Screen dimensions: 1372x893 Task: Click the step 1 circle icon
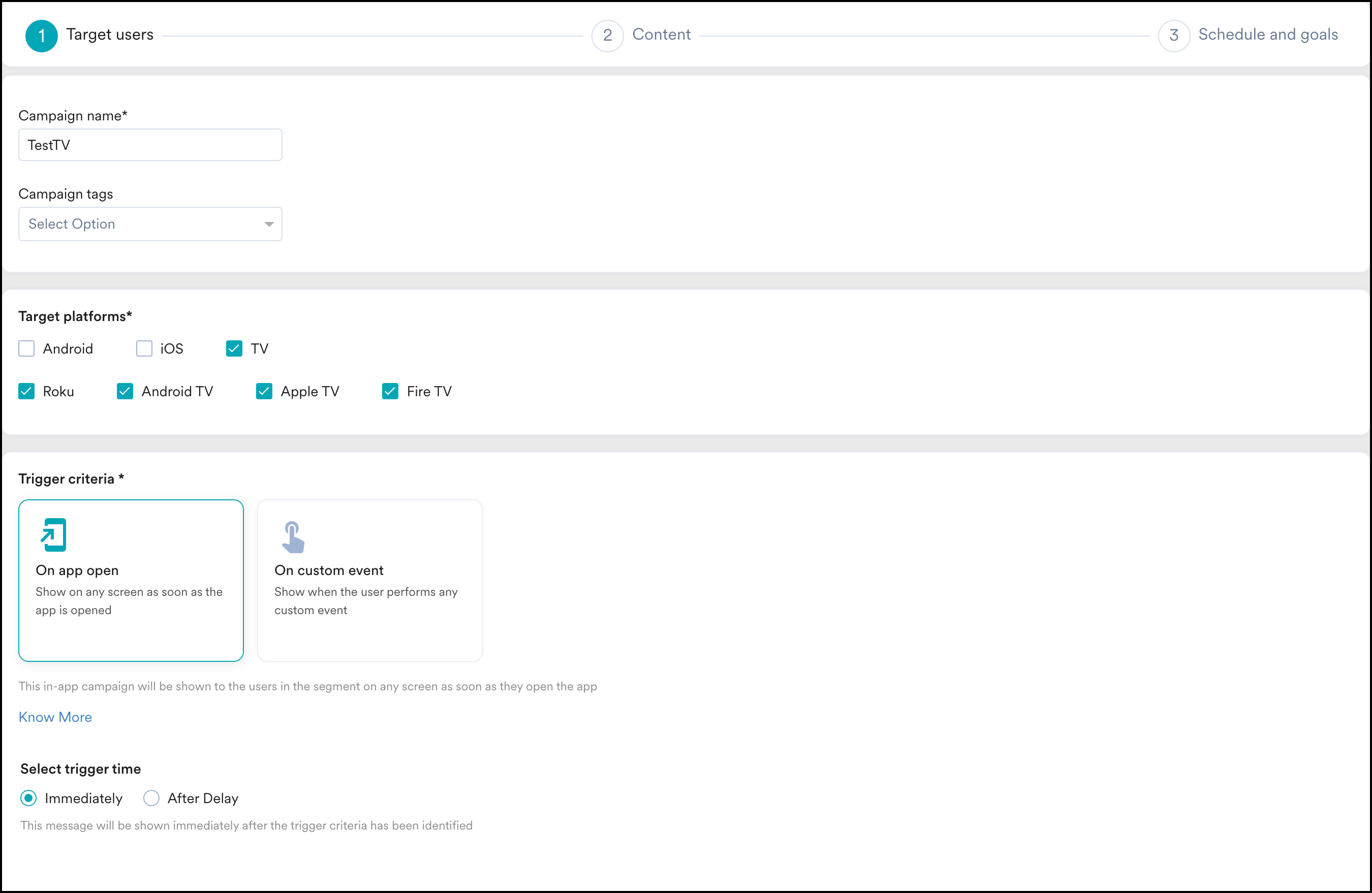42,36
